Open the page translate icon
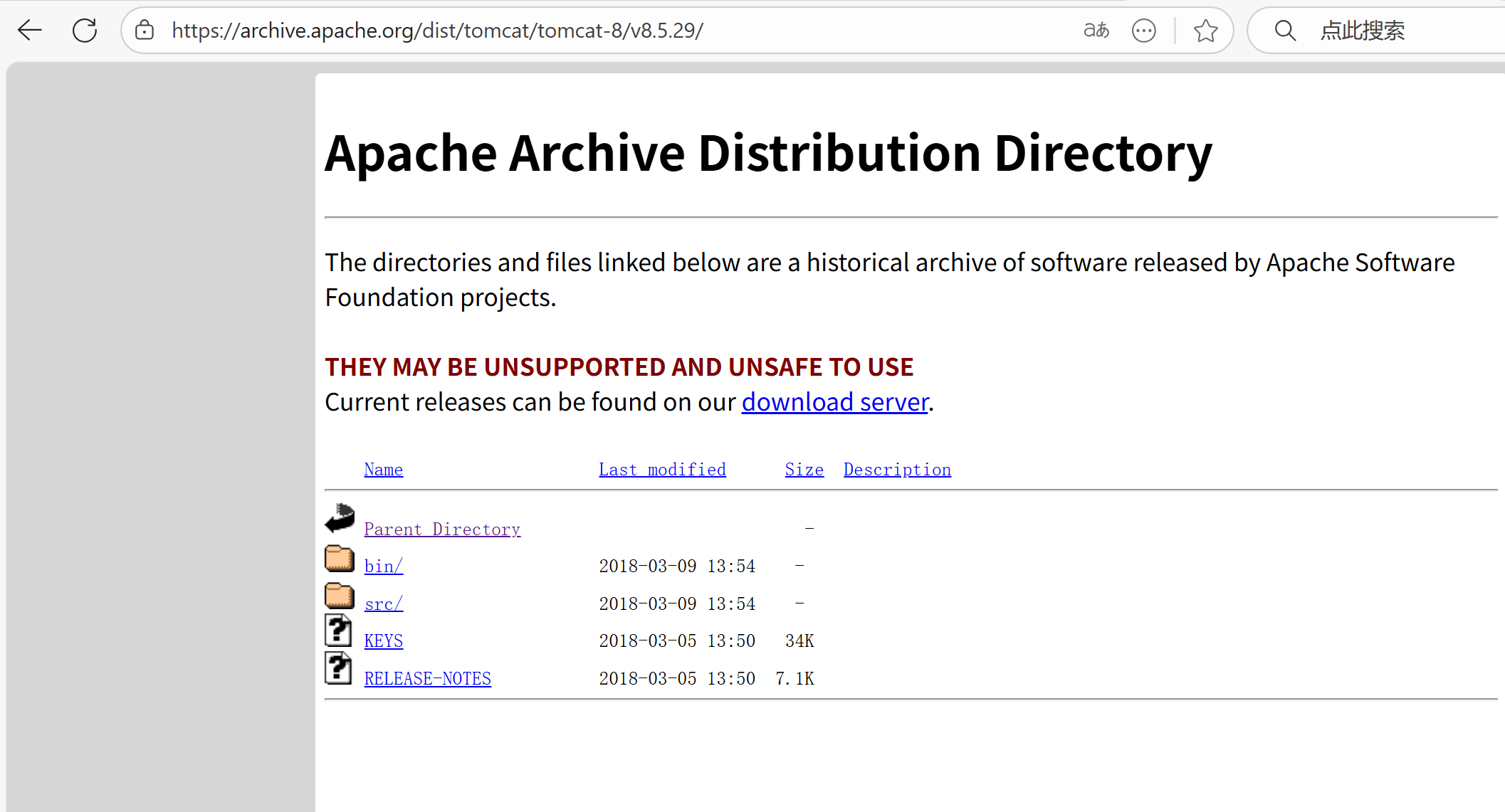The height and width of the screenshot is (812, 1505). tap(1096, 31)
